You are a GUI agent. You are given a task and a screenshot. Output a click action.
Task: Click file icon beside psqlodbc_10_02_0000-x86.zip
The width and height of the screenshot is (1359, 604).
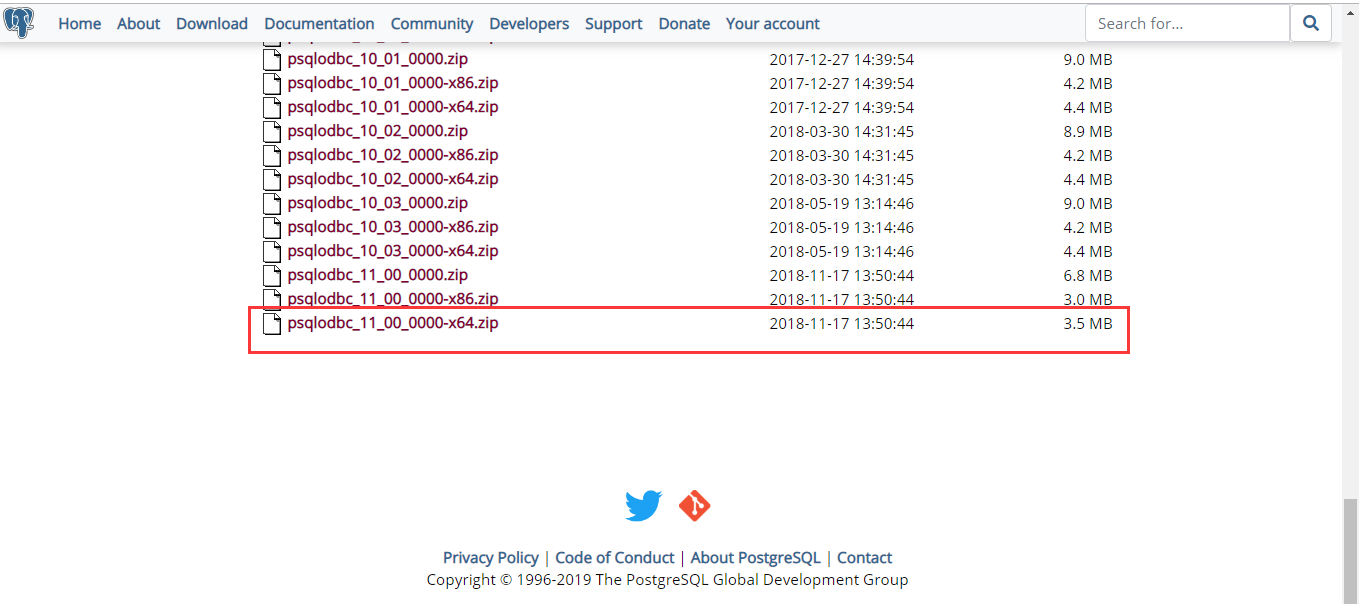(272, 155)
